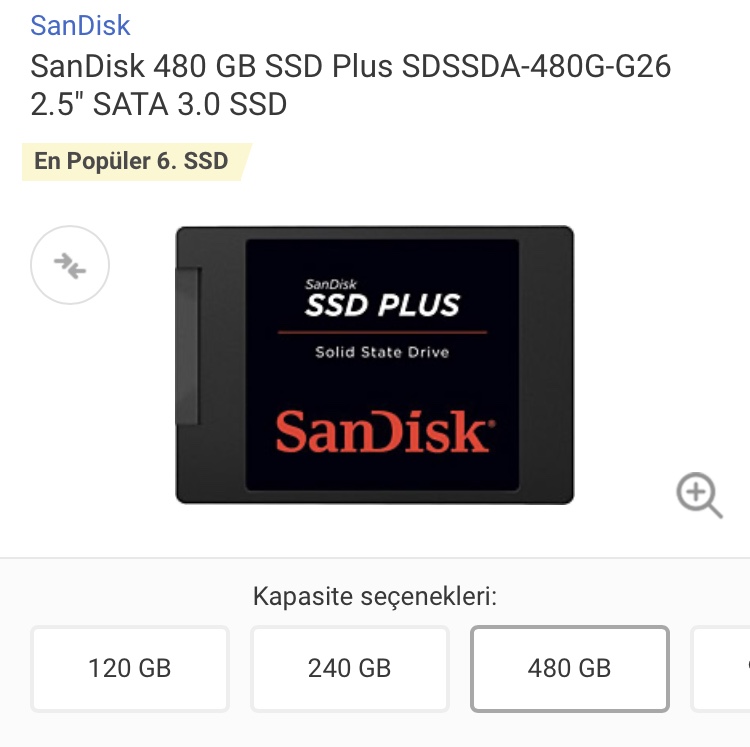Click the side notch of the pictured drive
The width and height of the screenshot is (750, 747).
click(x=188, y=346)
